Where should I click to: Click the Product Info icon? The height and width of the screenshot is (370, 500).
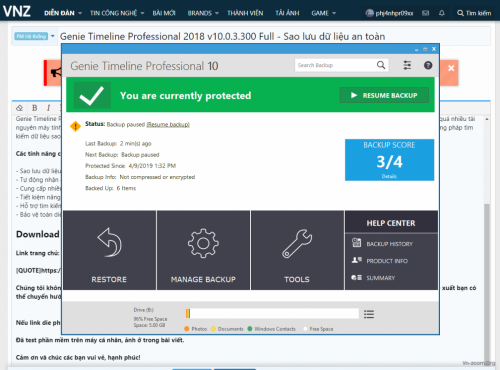tap(356, 260)
